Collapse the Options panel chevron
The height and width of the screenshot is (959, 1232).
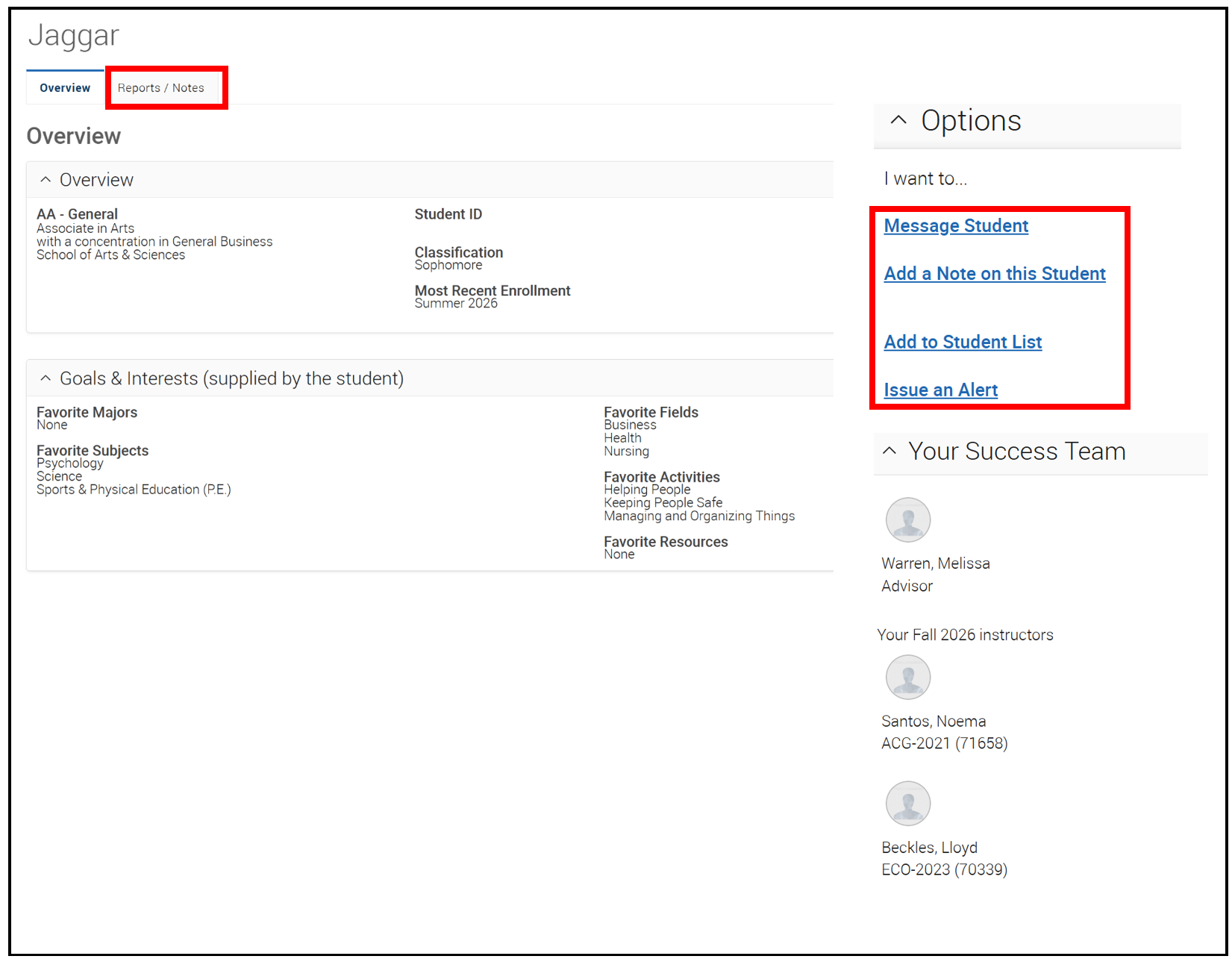point(898,120)
